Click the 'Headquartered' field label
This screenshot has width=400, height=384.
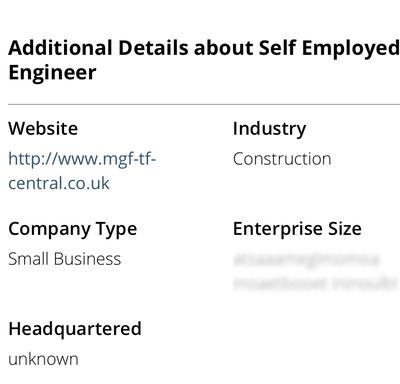point(75,329)
